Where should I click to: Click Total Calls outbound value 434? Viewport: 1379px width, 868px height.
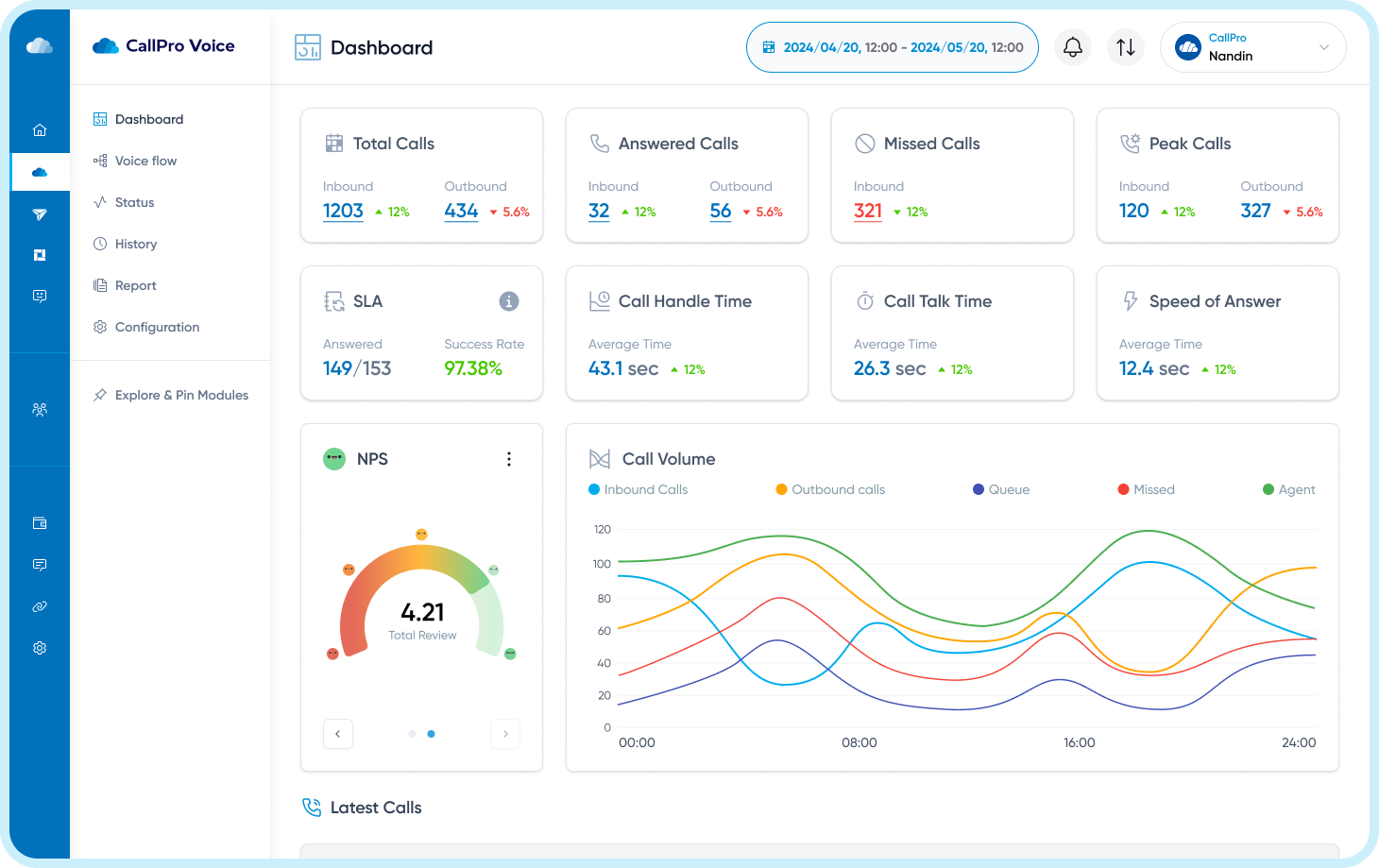tap(461, 211)
